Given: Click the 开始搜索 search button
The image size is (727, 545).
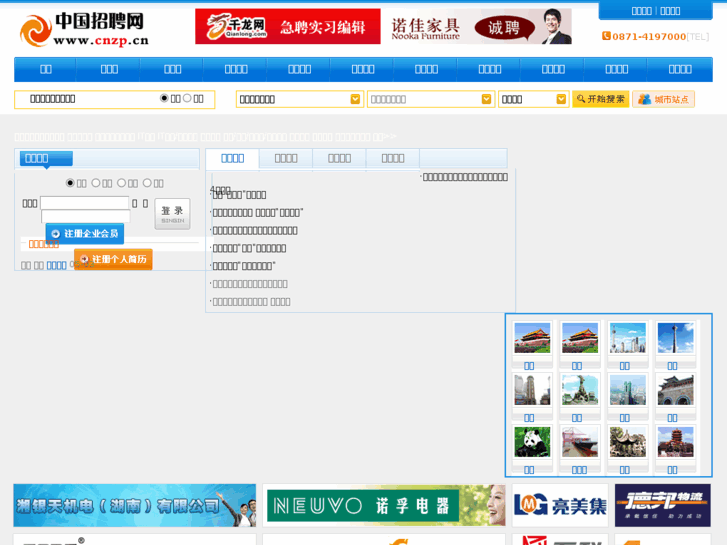Looking at the screenshot, I should (600, 99).
